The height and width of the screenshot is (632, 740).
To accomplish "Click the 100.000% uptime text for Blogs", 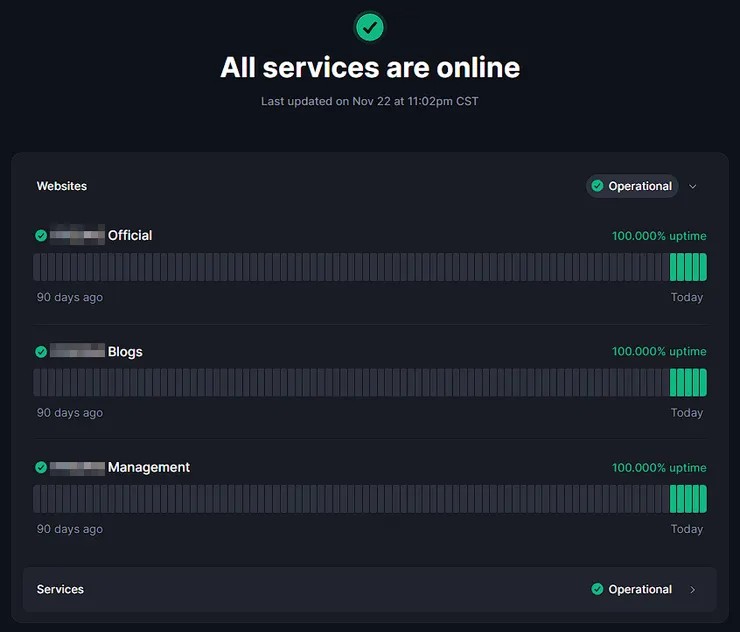I will pos(659,352).
